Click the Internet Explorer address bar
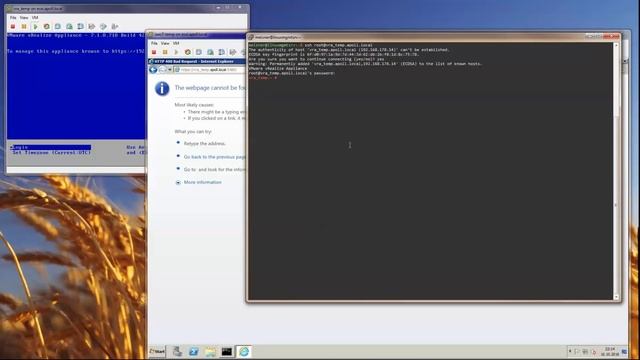The height and width of the screenshot is (360, 640). 209,70
